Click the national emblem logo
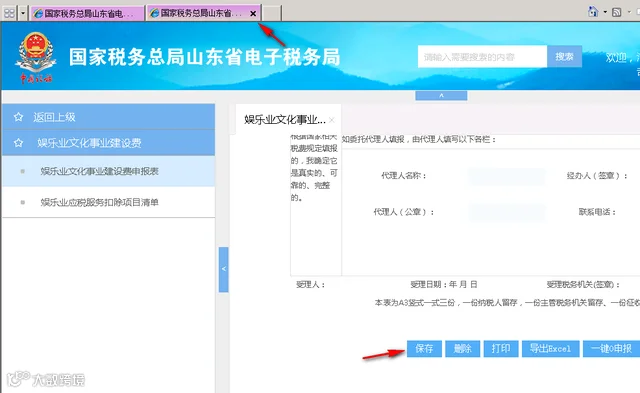640x393 pixels. (x=36, y=57)
